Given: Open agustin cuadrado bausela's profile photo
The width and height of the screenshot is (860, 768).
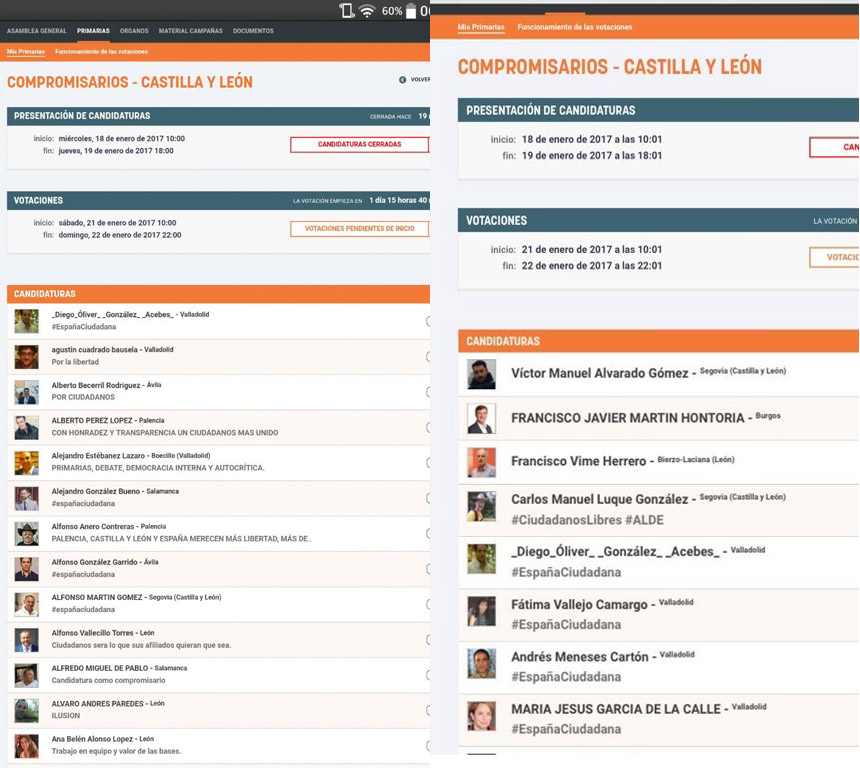Looking at the screenshot, I should pos(26,357).
